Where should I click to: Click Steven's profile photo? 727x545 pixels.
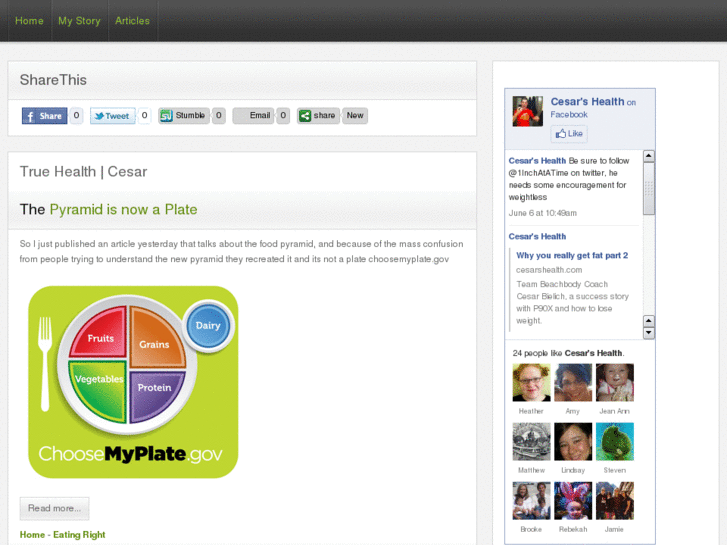[x=615, y=442]
